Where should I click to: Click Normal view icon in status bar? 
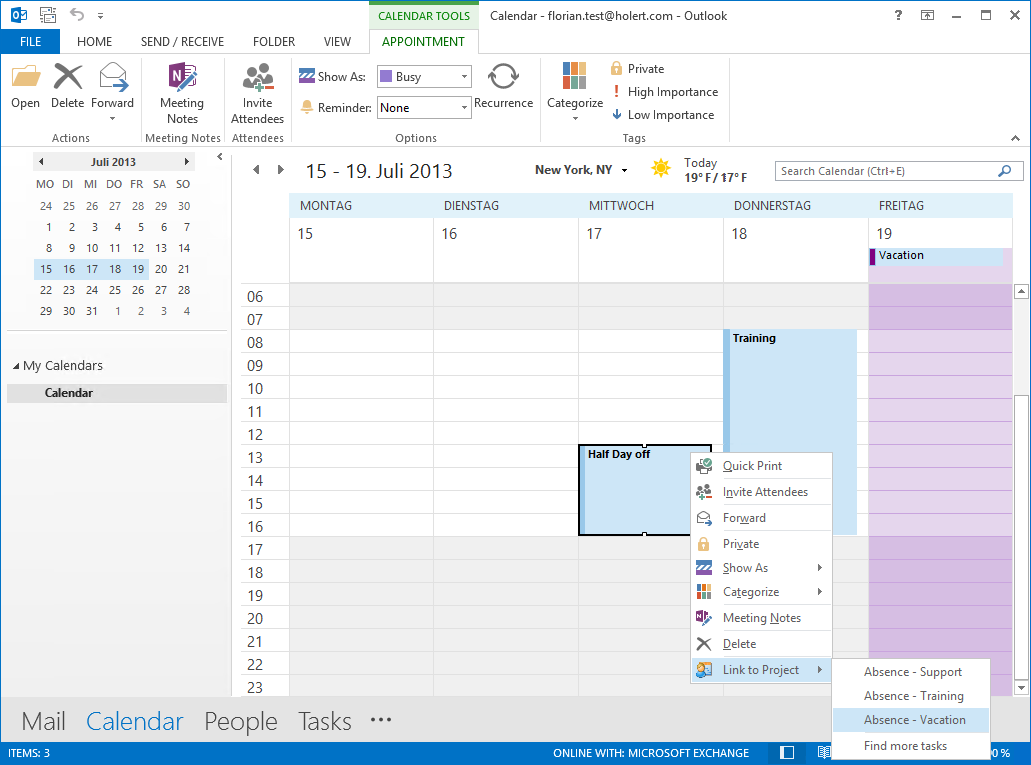787,753
